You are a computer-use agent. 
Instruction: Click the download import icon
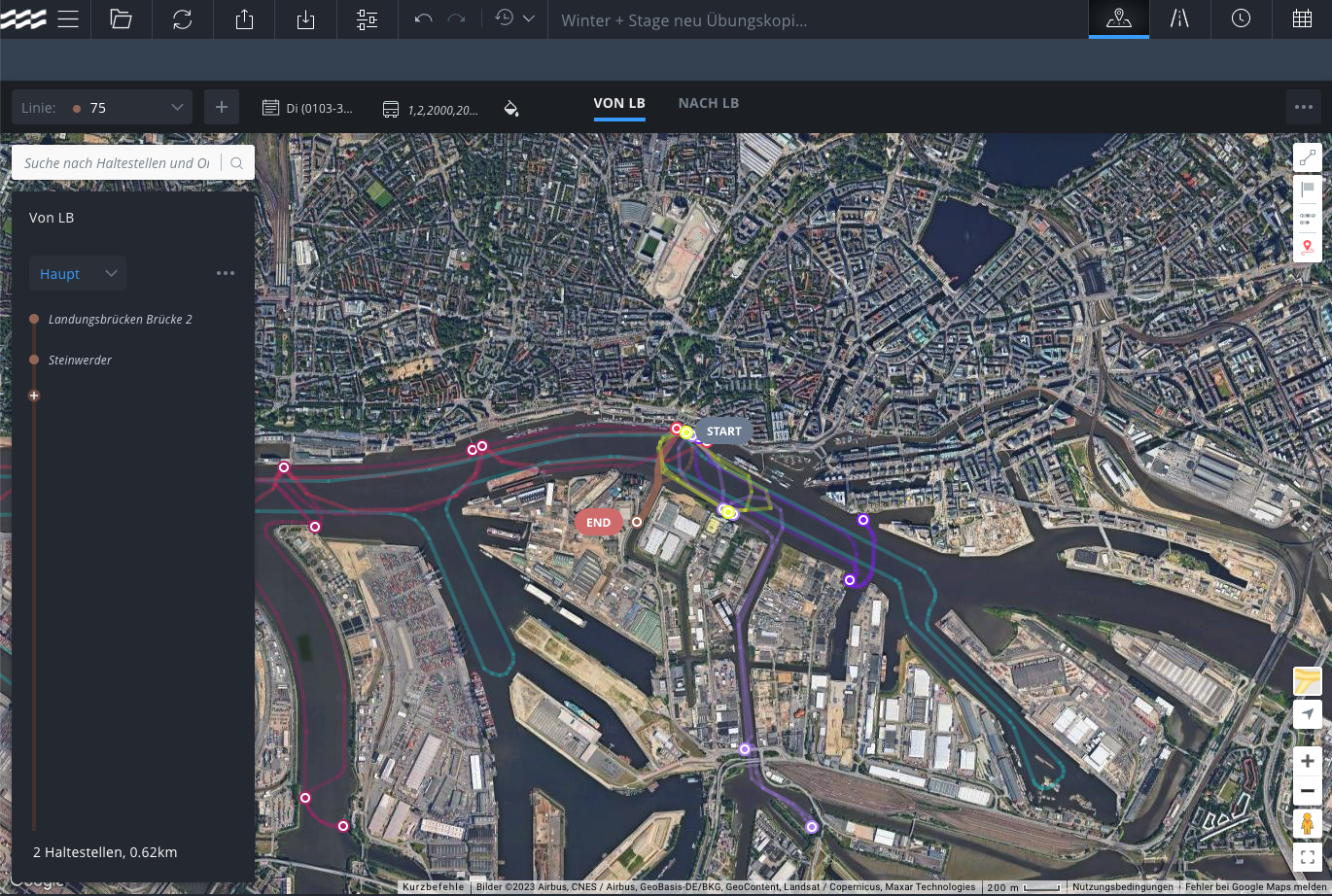click(305, 19)
